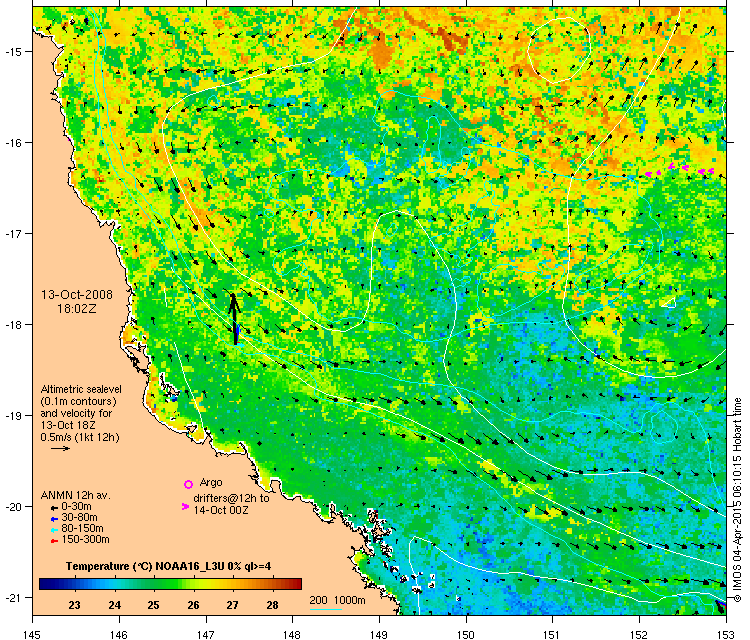Screen dimensions: 750x640
Task: Click the blue 30-80m arrow legend symbol
Action: point(54,519)
